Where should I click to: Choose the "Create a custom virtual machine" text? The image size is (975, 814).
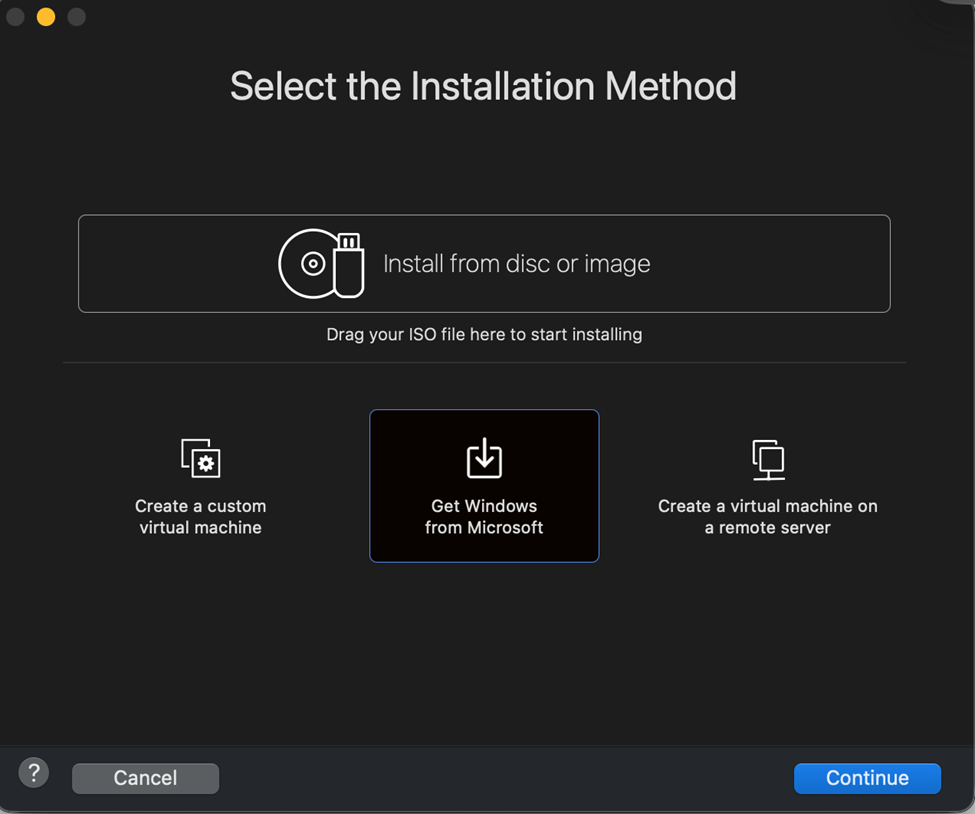point(201,517)
